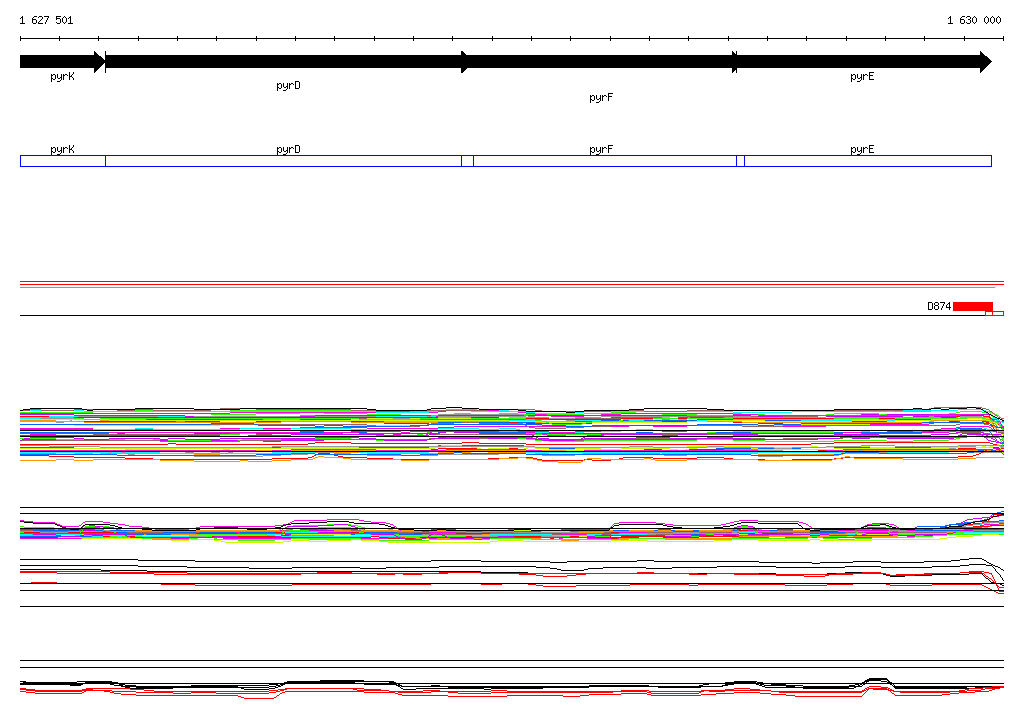
Task: Click the start coordinate 1 627 501
Action: (46, 20)
